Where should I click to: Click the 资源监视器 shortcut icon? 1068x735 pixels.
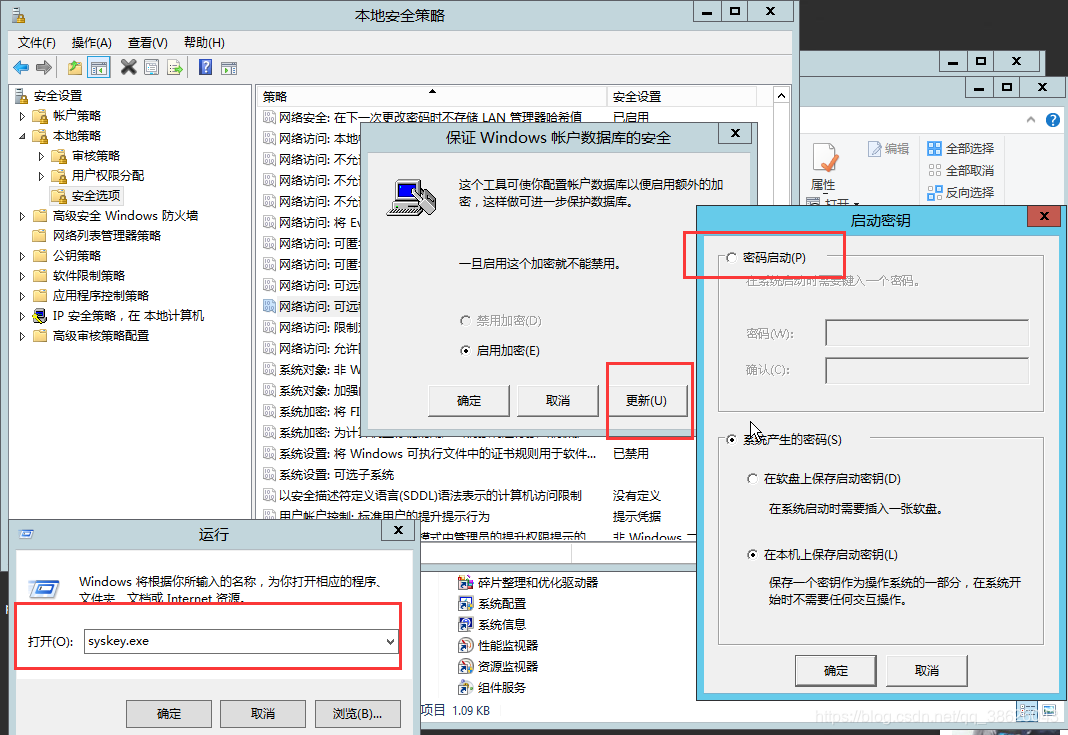tap(465, 666)
